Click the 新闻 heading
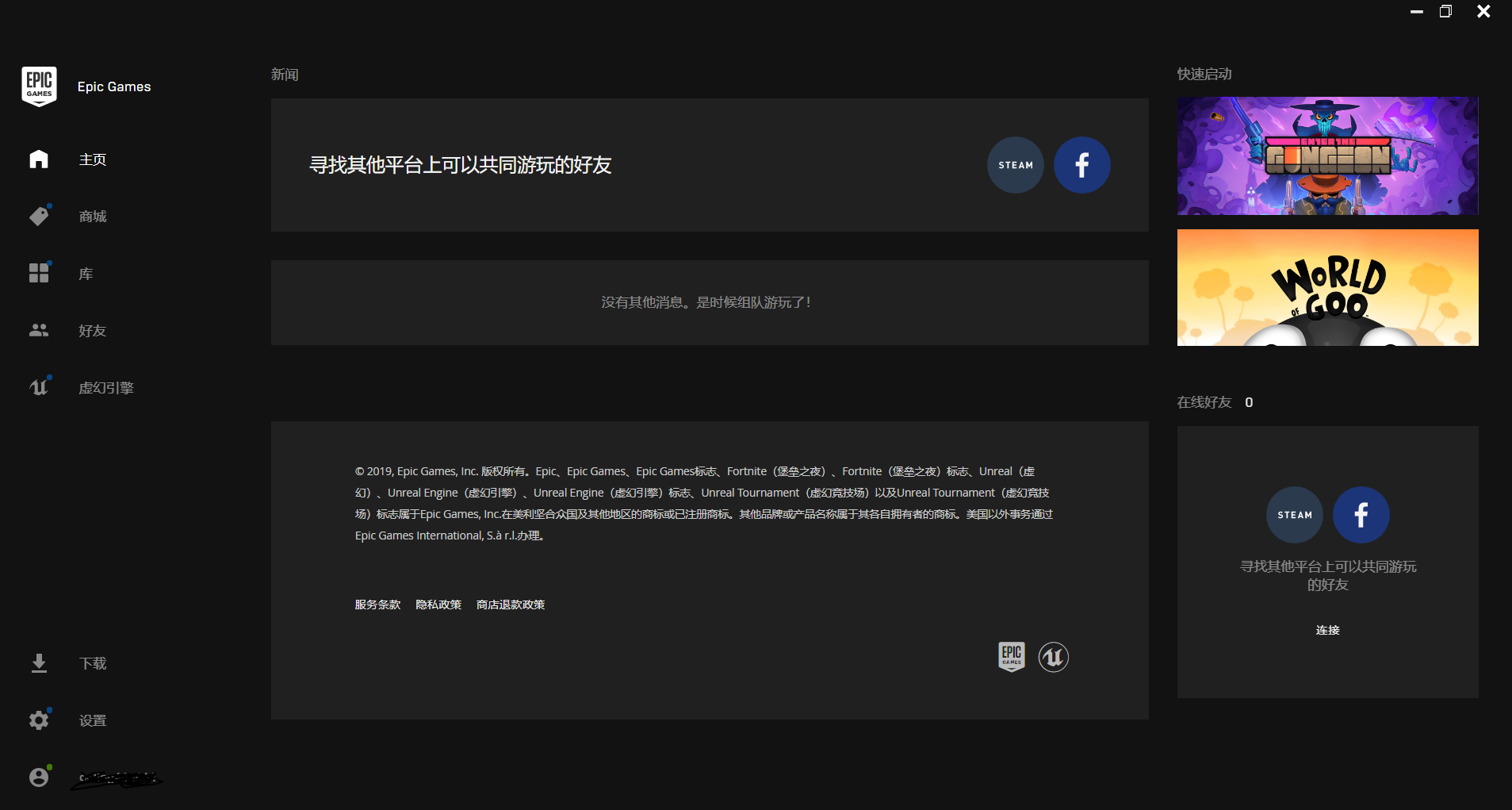The height and width of the screenshot is (810, 1512). [285, 75]
